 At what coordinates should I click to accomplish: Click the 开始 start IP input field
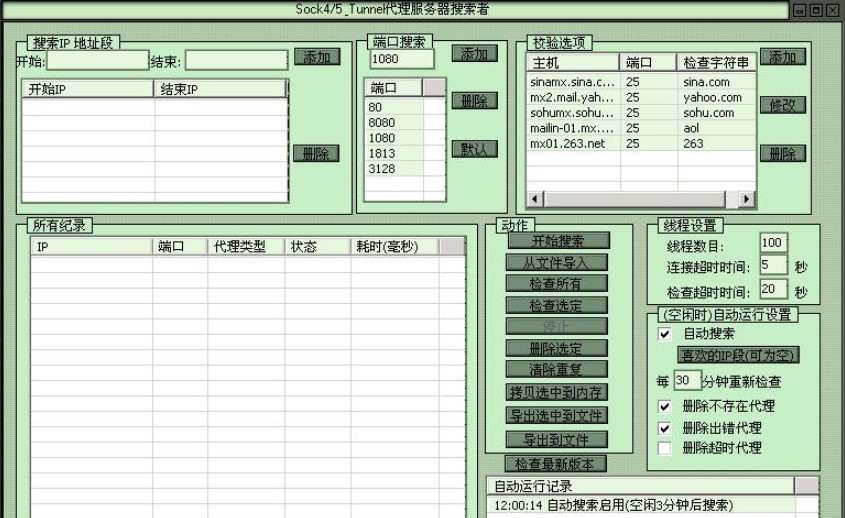tap(98, 61)
